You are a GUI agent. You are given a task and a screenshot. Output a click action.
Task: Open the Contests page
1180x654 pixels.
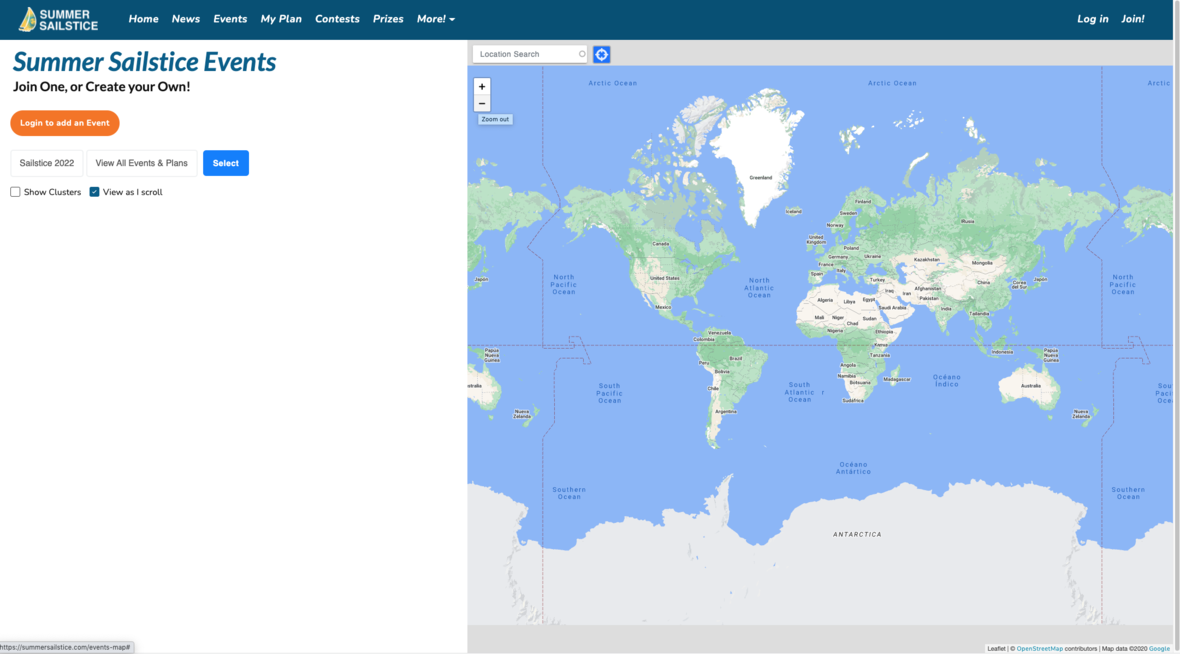pos(337,19)
